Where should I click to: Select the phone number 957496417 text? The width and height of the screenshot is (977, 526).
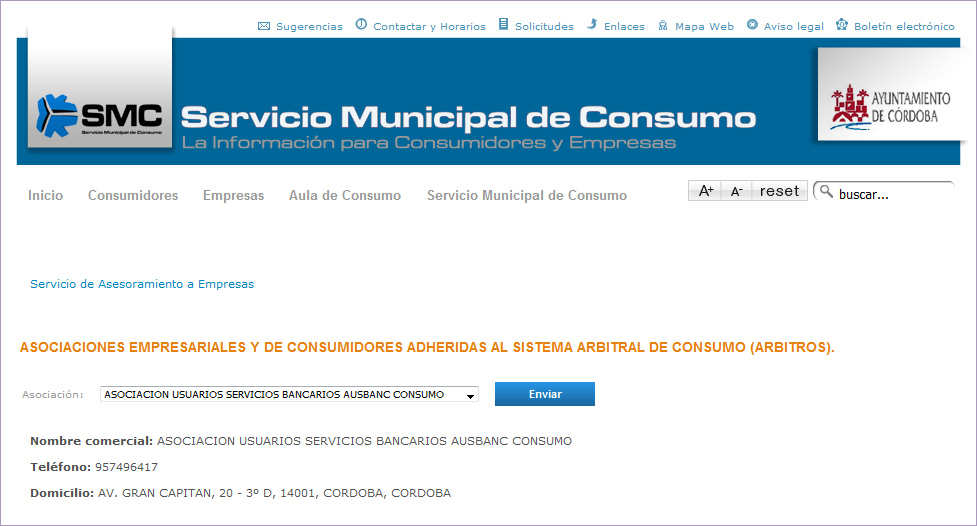pos(126,467)
